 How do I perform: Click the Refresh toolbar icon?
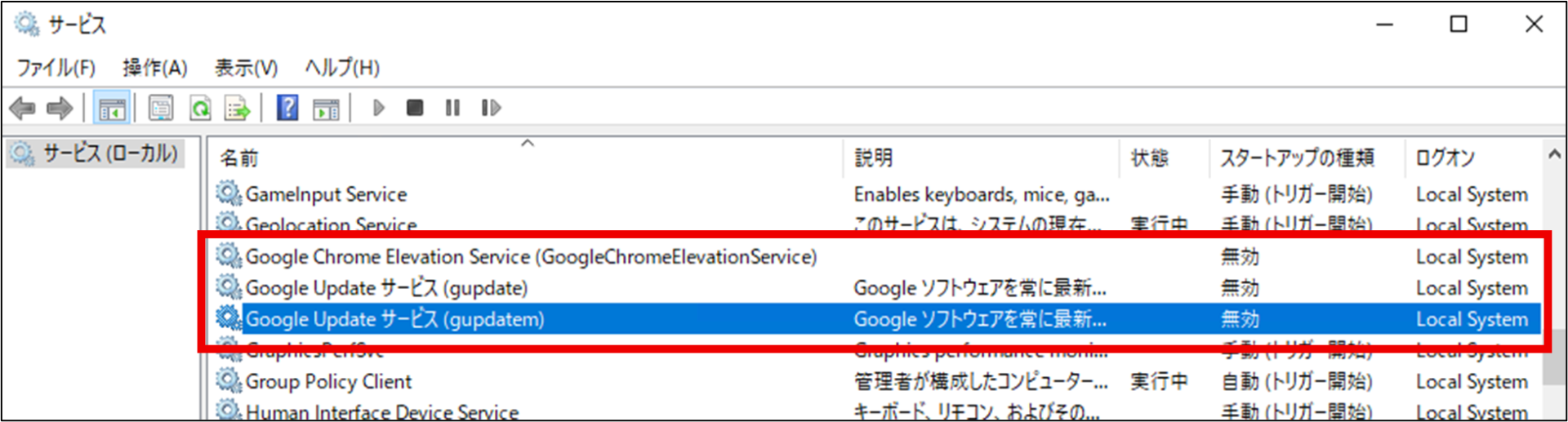coord(200,108)
